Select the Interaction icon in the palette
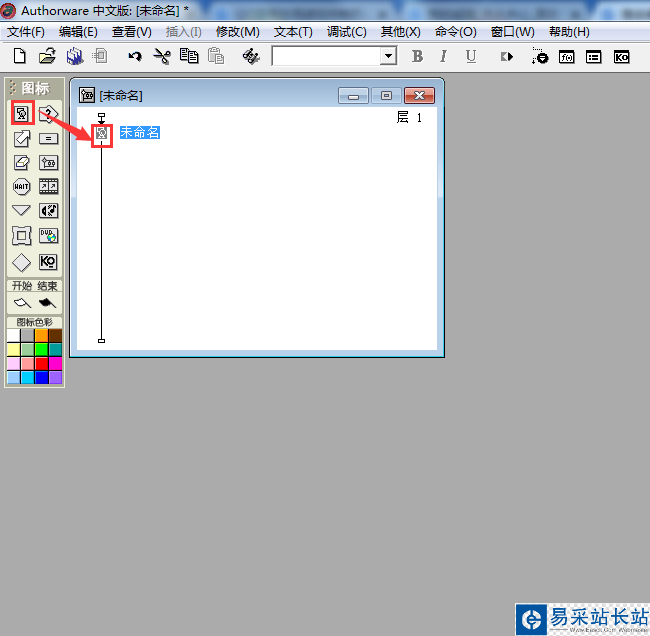The height and width of the screenshot is (636, 650). tap(49, 114)
